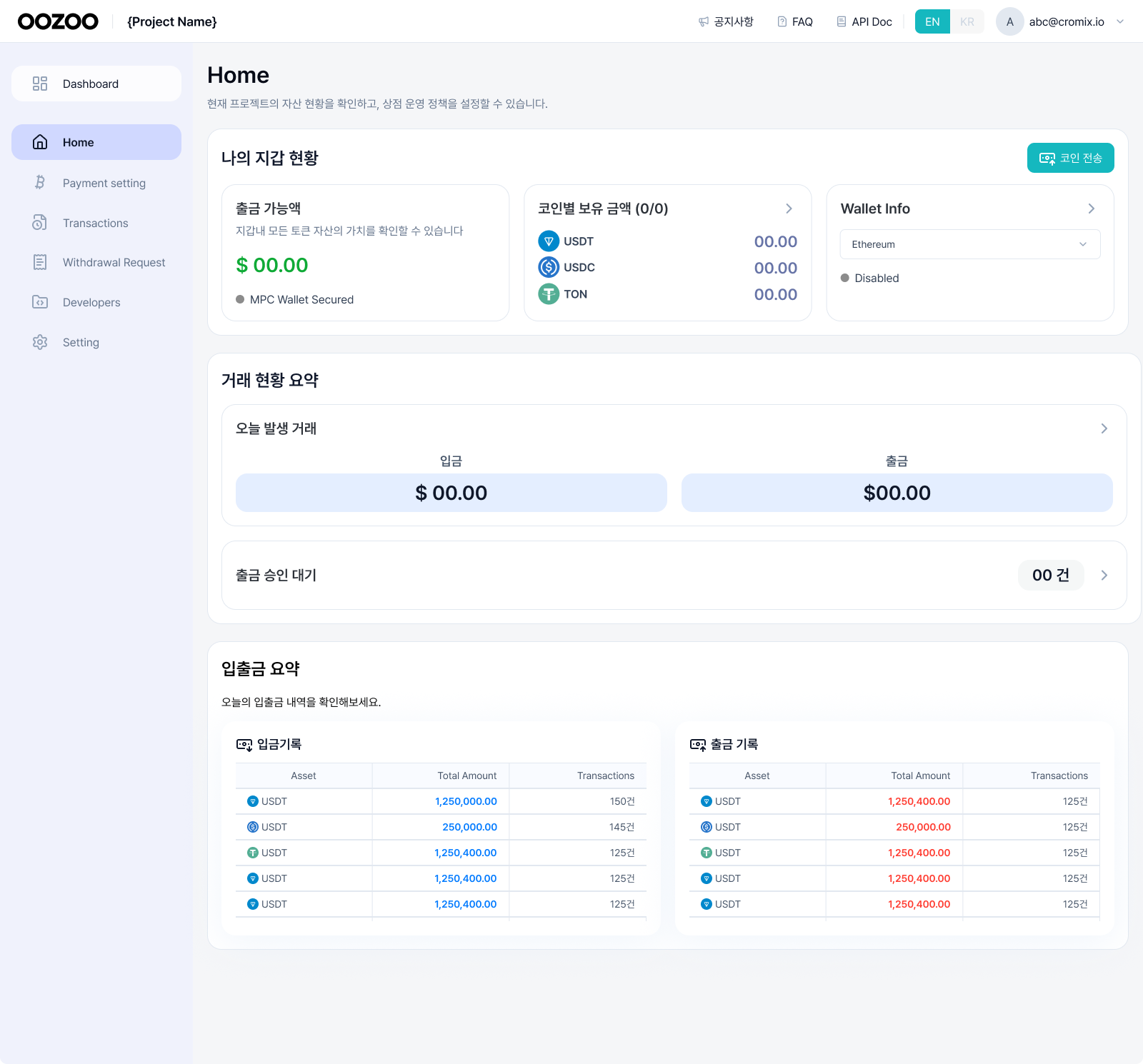Click the Home house icon in sidebar
This screenshot has width=1143, height=1064.
(40, 142)
